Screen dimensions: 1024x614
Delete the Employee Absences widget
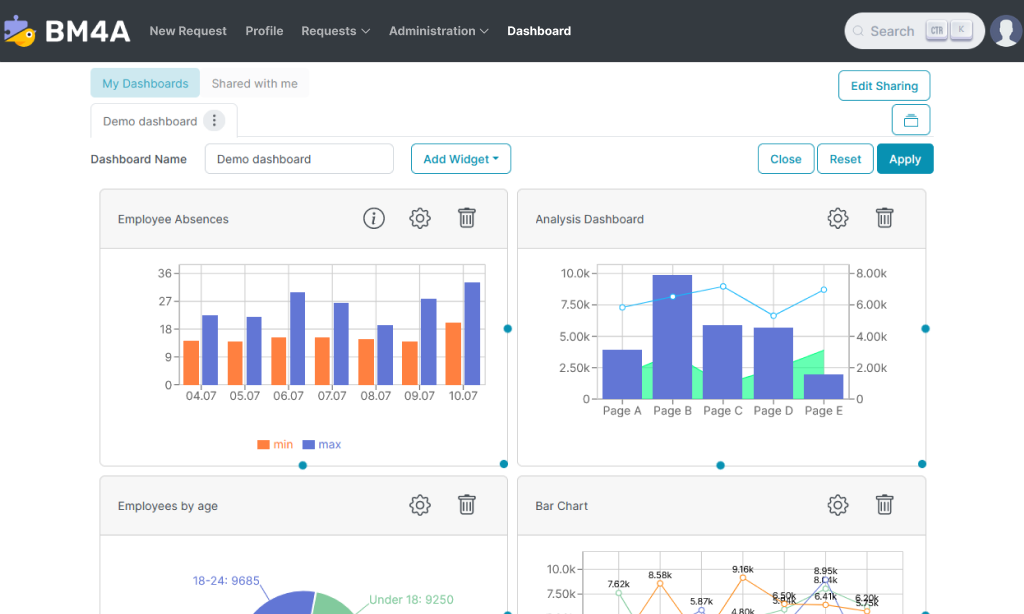[x=467, y=218]
